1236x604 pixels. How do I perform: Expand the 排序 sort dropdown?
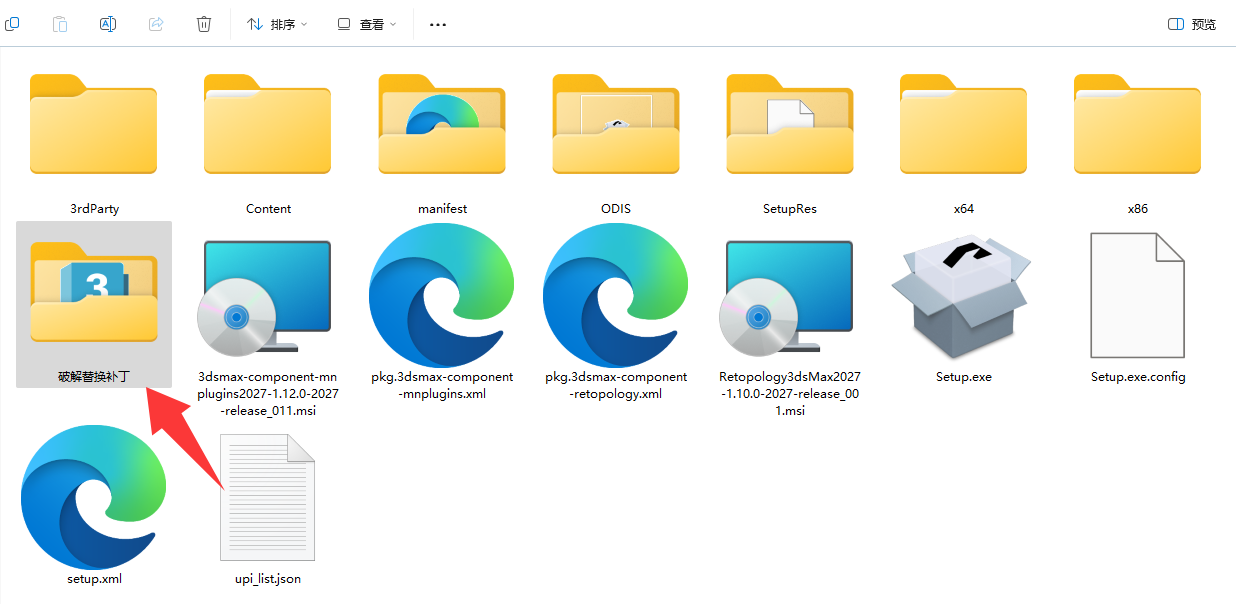click(x=277, y=24)
